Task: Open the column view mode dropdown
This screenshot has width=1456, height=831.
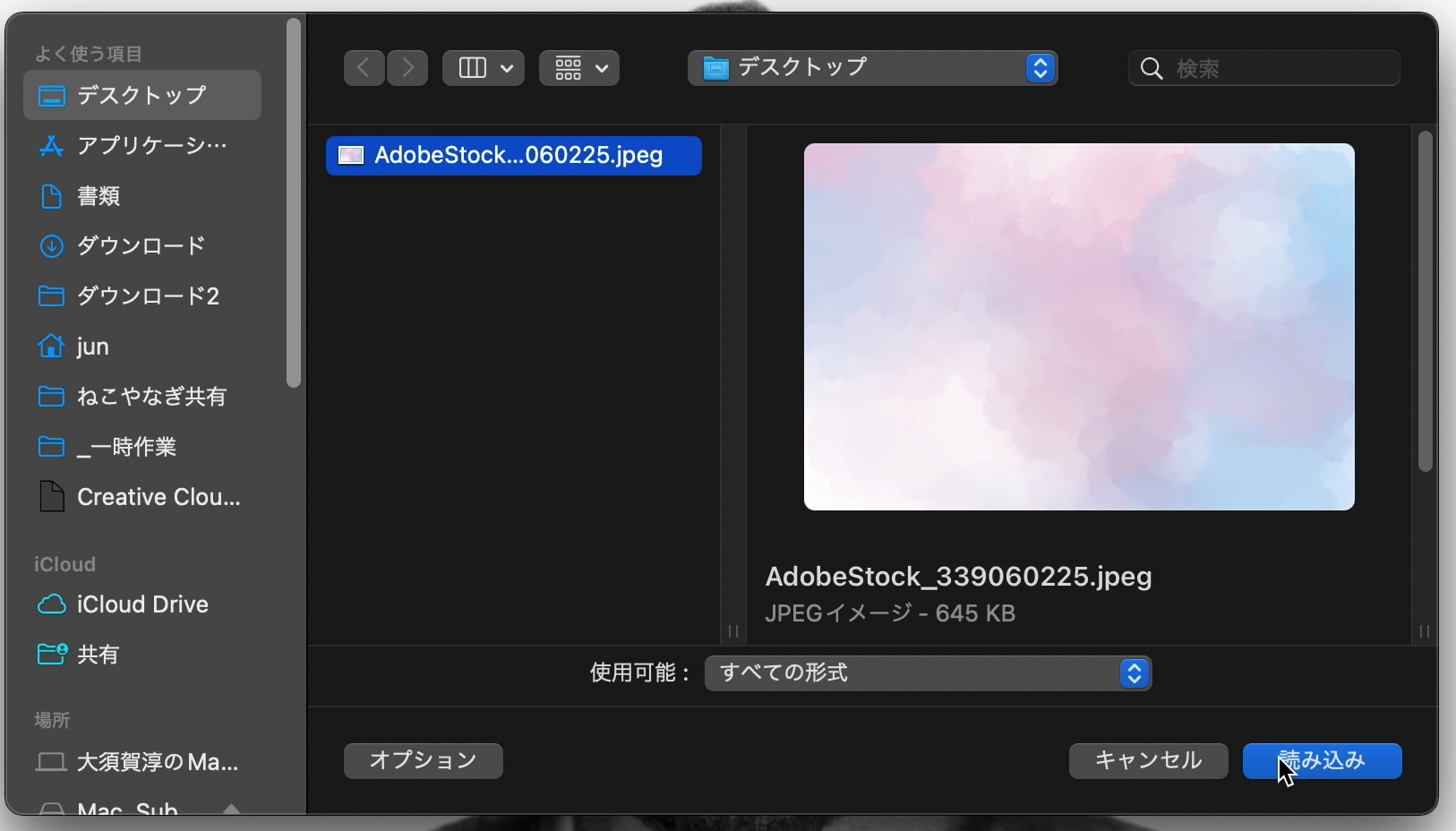Action: tap(484, 68)
